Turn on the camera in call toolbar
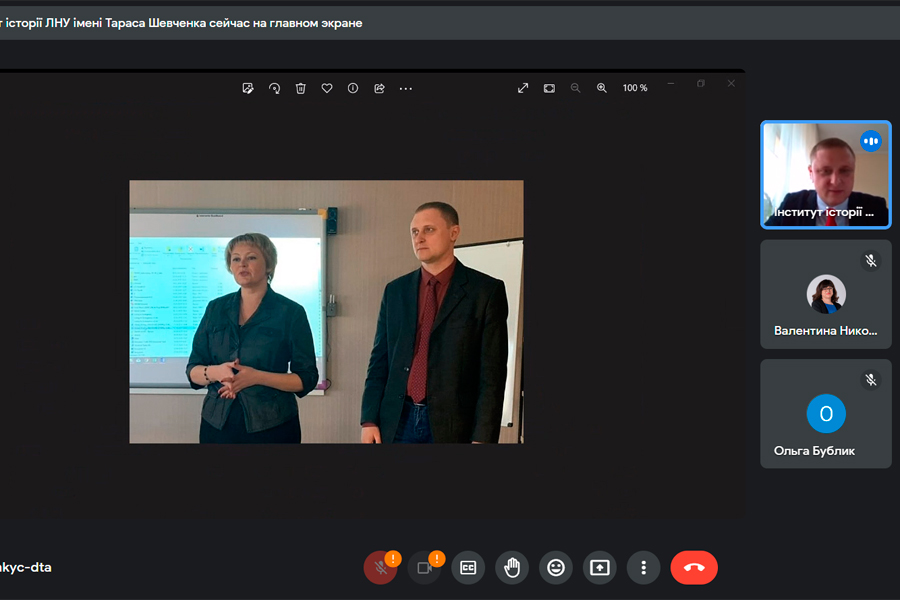The image size is (900, 600). pyautogui.click(x=424, y=568)
